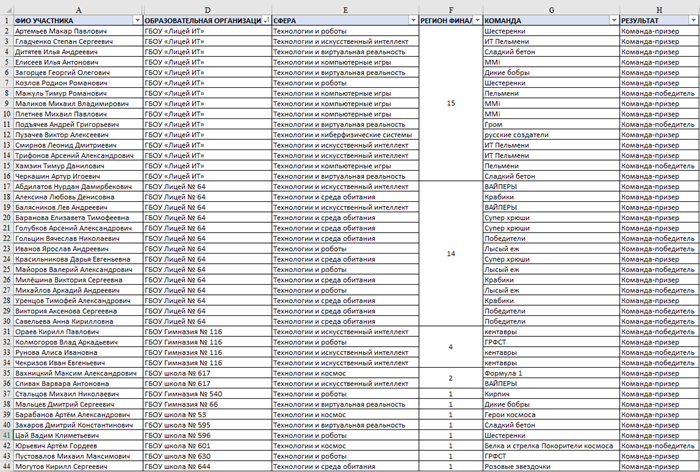Click merged region cell showing 15
Image resolution: width=700 pixels, height=472 pixels.
coord(450,103)
